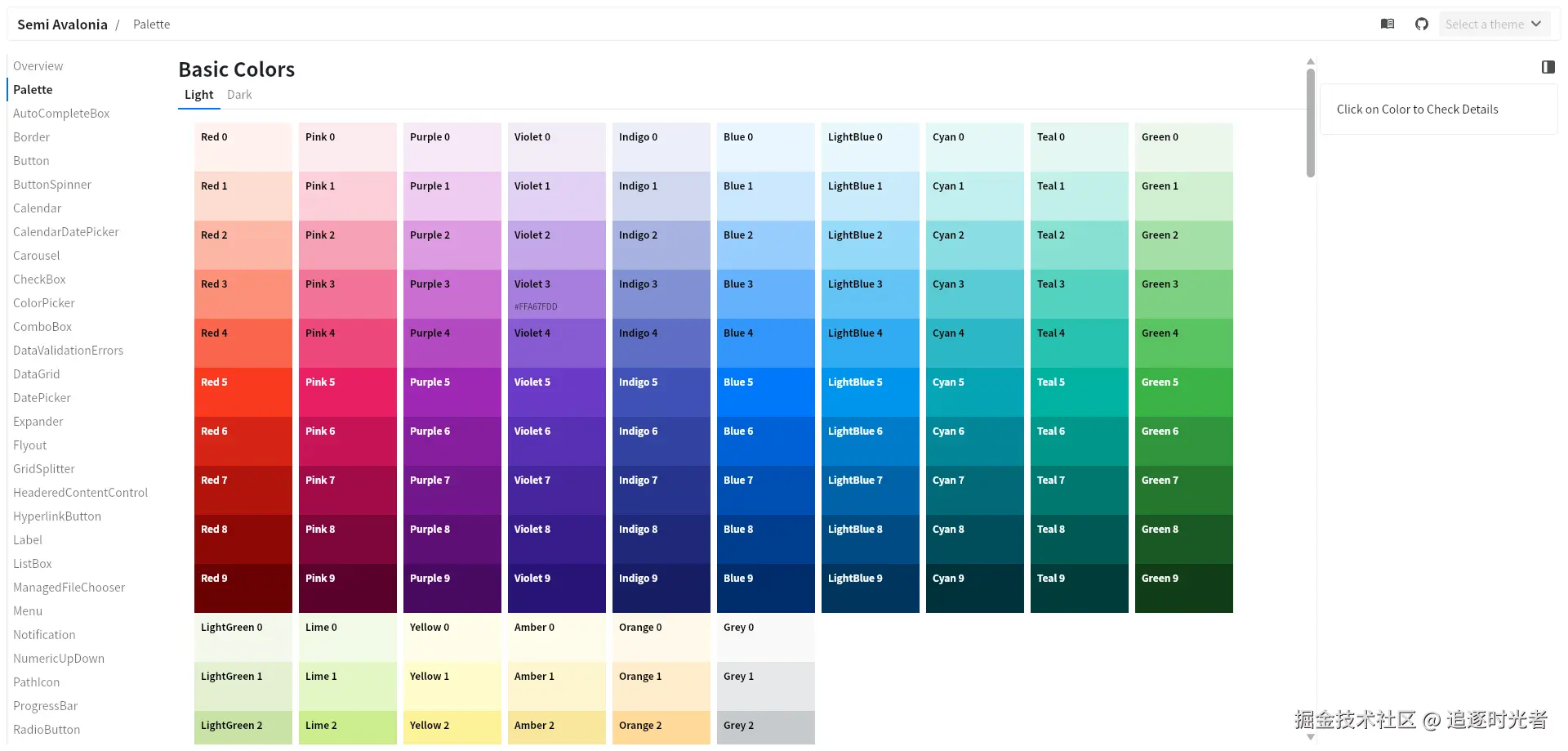Image resolution: width=1568 pixels, height=751 pixels.
Task: Choose the LightBlue 2 swatch
Action: coord(871,245)
